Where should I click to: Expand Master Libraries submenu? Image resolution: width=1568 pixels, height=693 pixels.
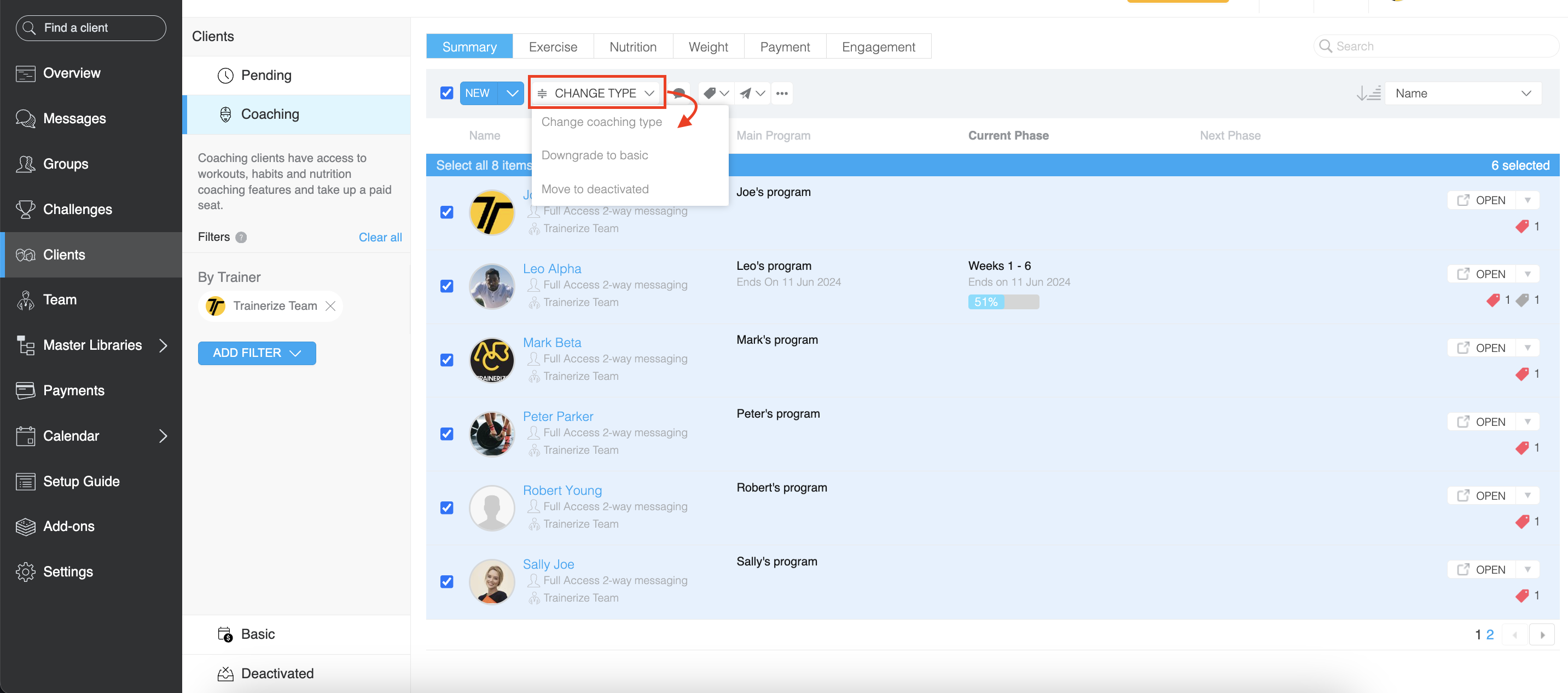click(163, 345)
